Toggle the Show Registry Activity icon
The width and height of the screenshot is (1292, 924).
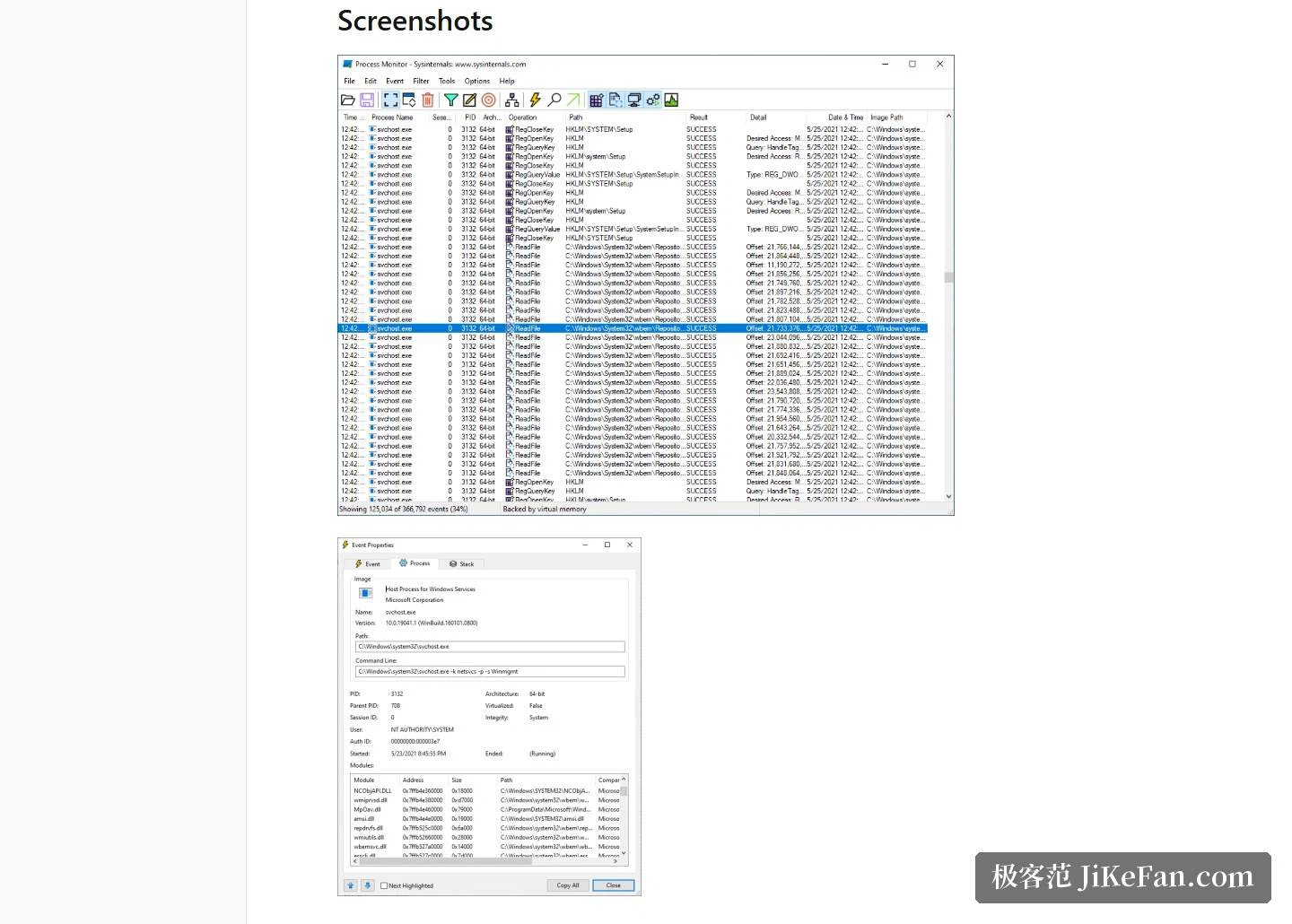597,100
